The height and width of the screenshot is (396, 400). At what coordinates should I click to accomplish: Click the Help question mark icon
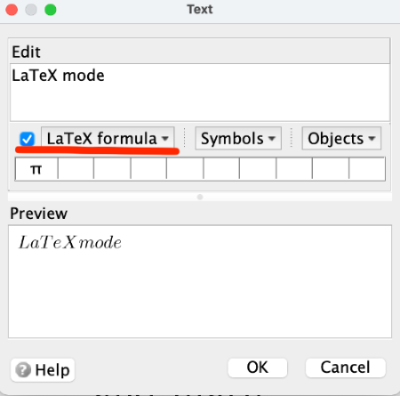(23, 370)
